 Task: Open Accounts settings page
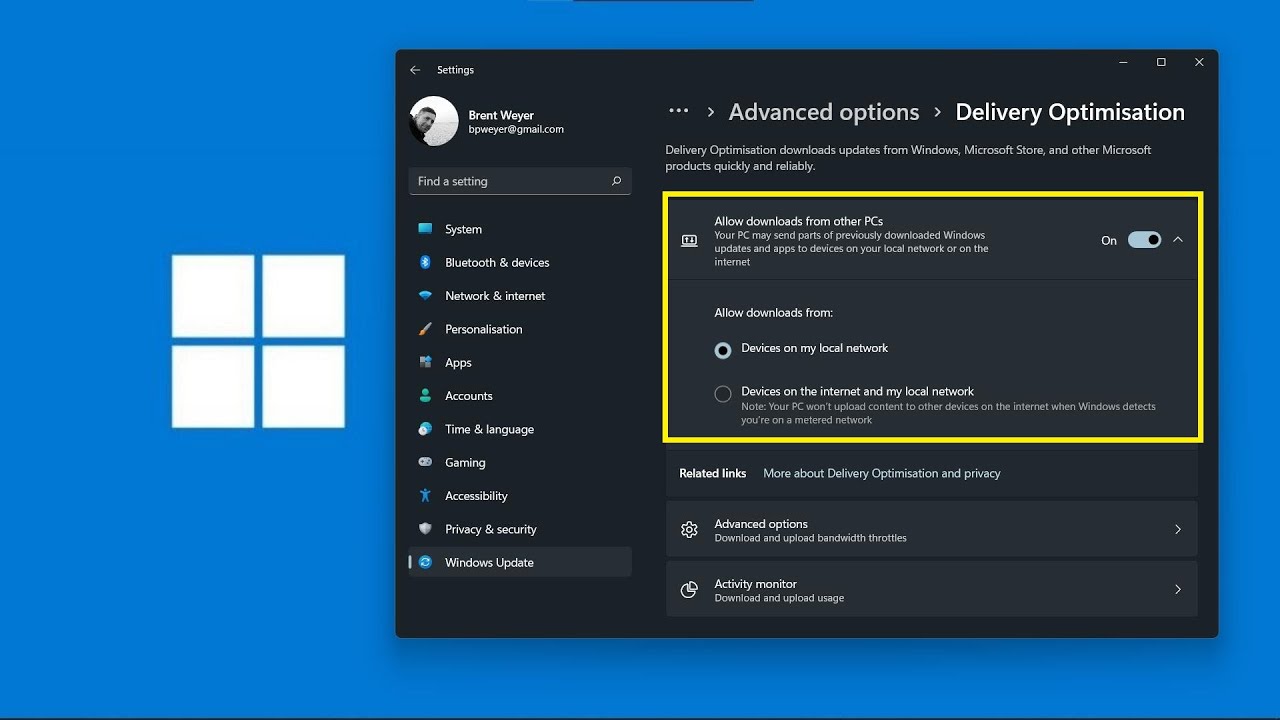(x=520, y=396)
